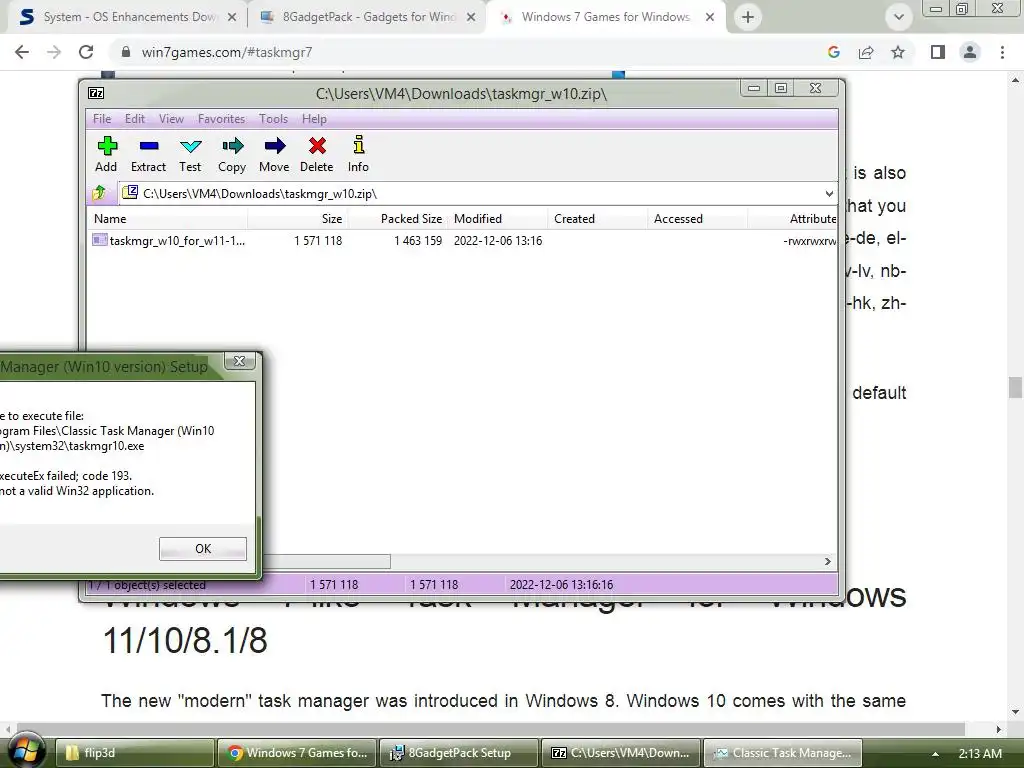
Task: Select the Windows 7 Games tab
Action: (x=606, y=17)
